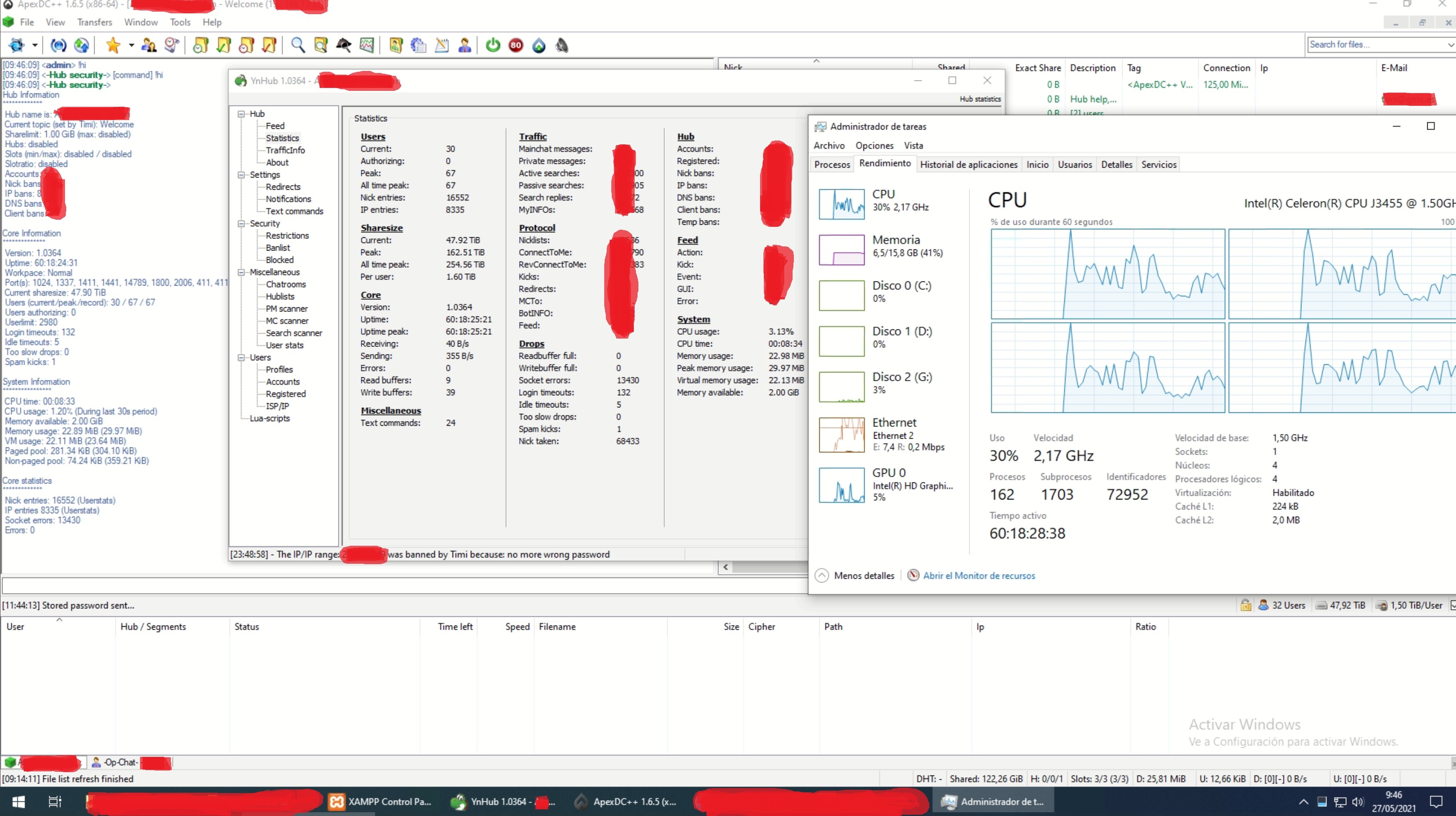Toggle the Mute sounds speaker icon
Image resolution: width=1456 pixels, height=816 pixels.
(562, 45)
